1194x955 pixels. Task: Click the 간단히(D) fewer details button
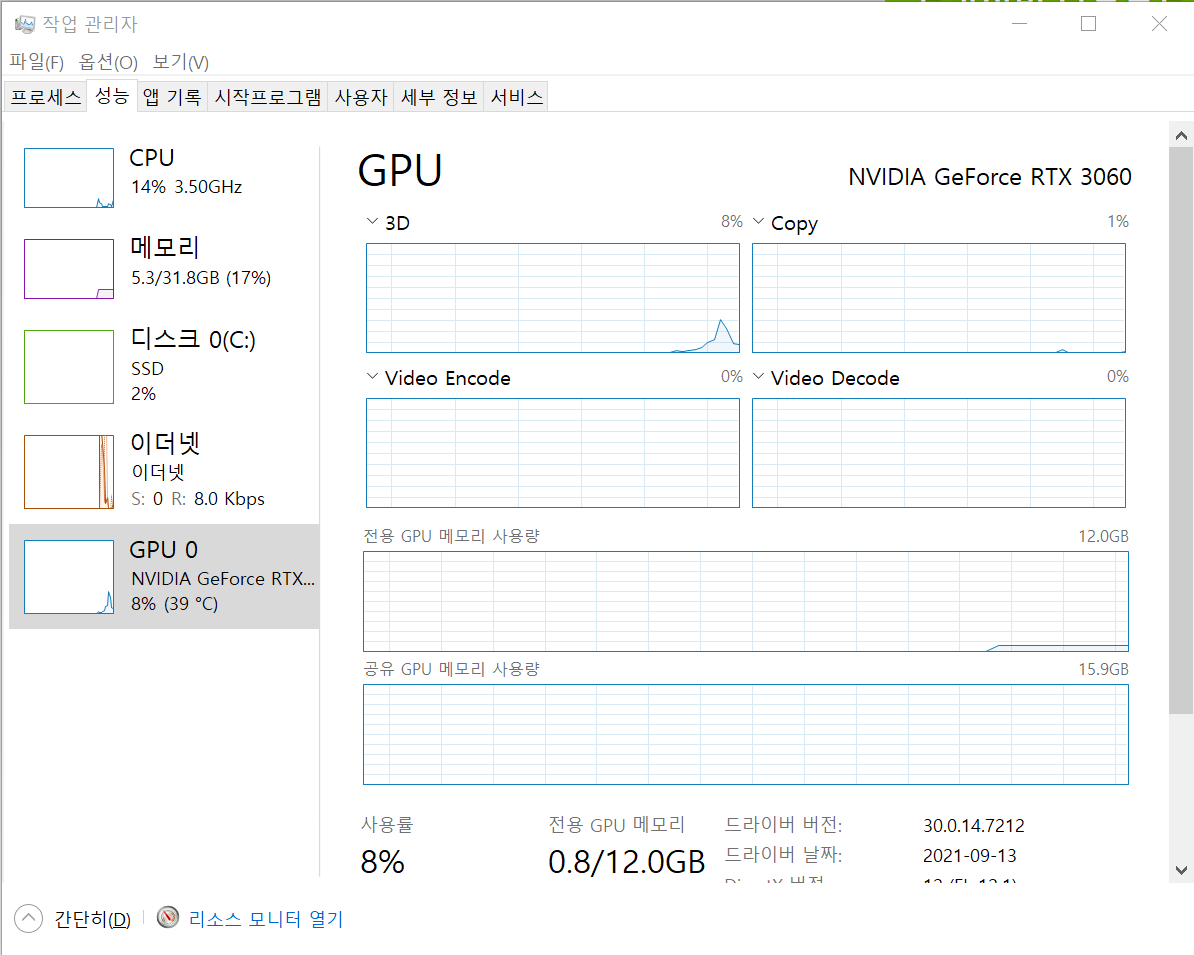click(x=92, y=919)
